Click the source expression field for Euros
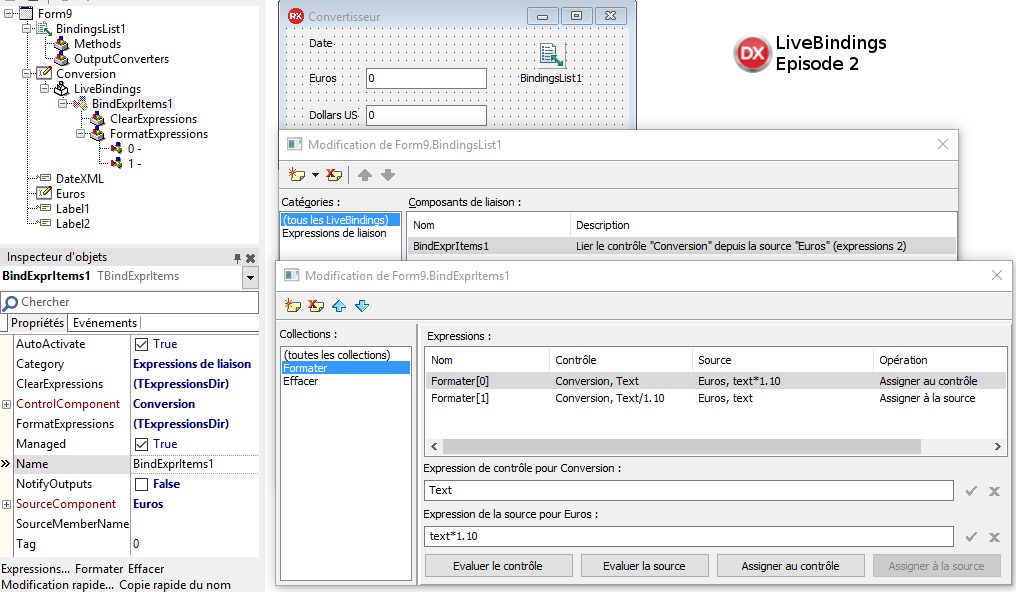Screen dimensions: 1016x592 (x=688, y=537)
